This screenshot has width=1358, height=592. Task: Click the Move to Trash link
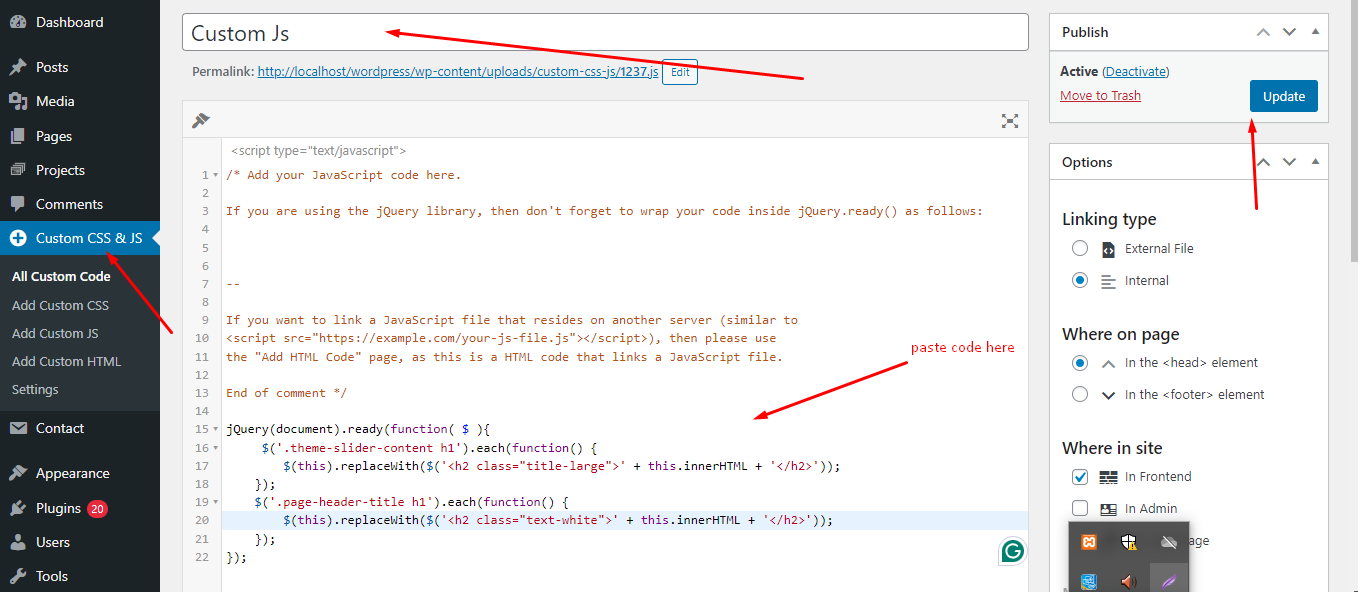1100,96
